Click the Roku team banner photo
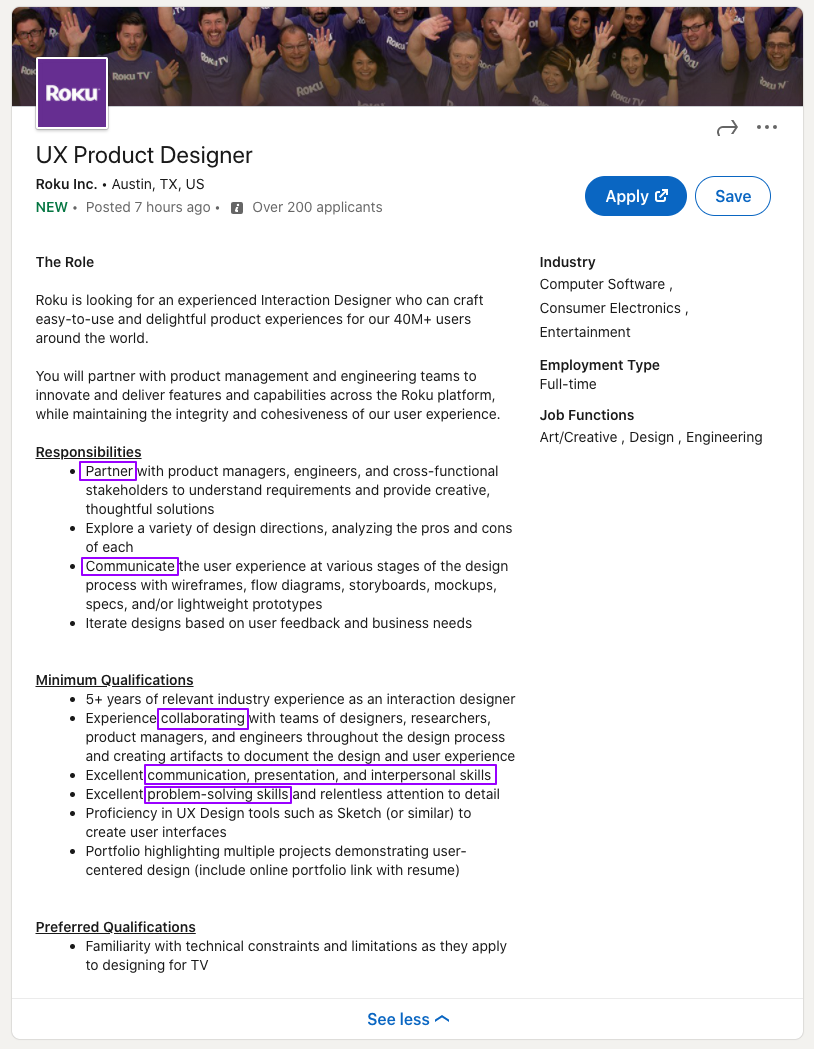The height and width of the screenshot is (1049, 814). (450, 55)
